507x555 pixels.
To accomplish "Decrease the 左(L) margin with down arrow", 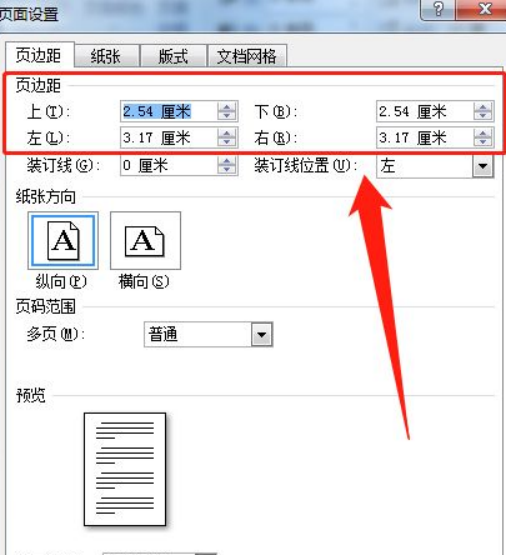I will click(x=227, y=142).
